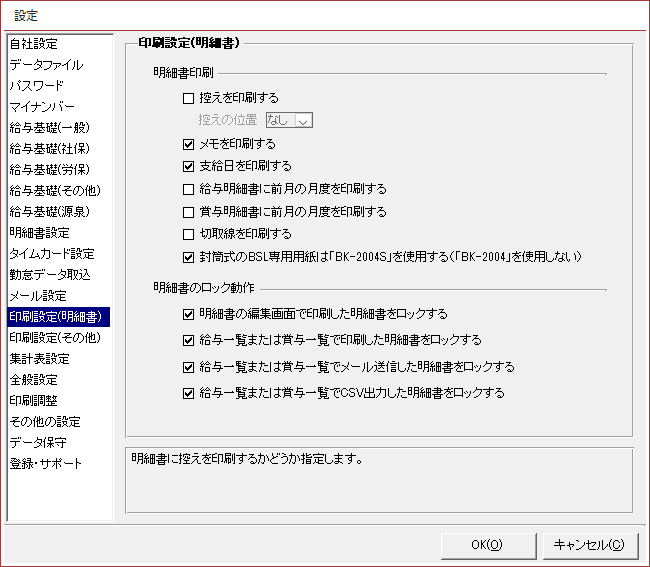The height and width of the screenshot is (567, 650).
Task: Uncheck the メモを印刷する checkbox
Action: pyautogui.click(x=189, y=144)
